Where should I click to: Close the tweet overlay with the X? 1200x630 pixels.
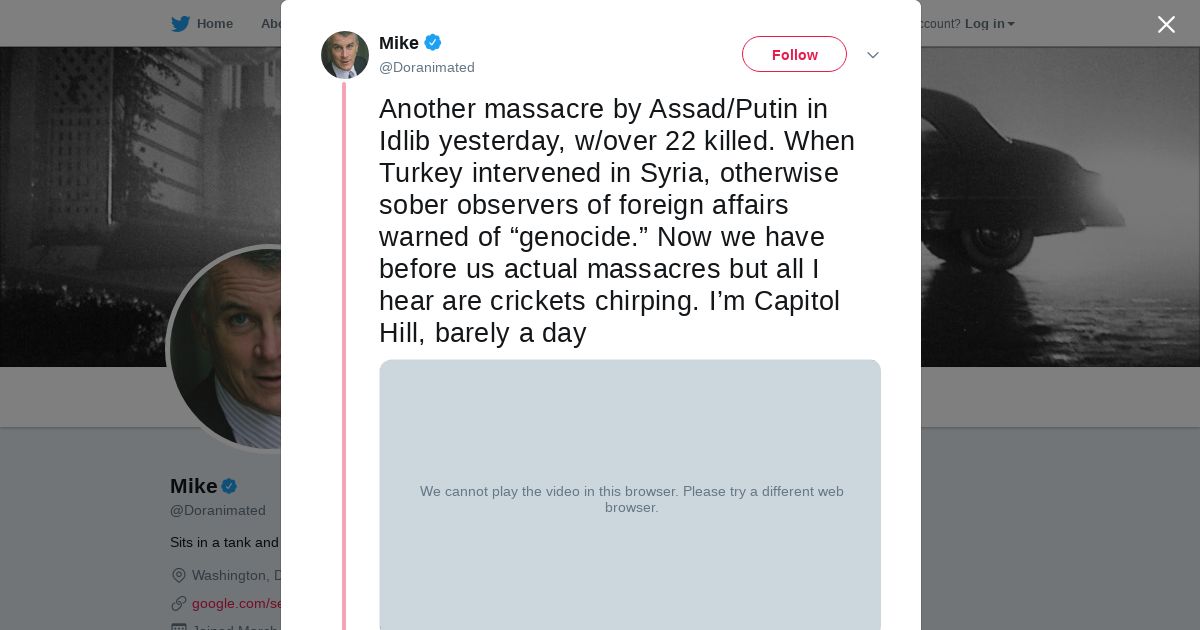(x=1166, y=25)
